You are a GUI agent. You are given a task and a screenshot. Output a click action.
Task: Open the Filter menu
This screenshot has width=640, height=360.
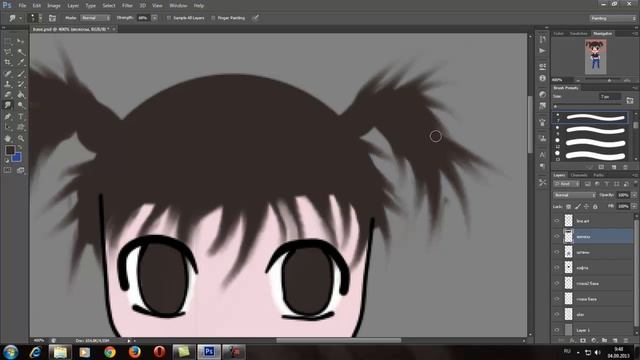point(127,6)
